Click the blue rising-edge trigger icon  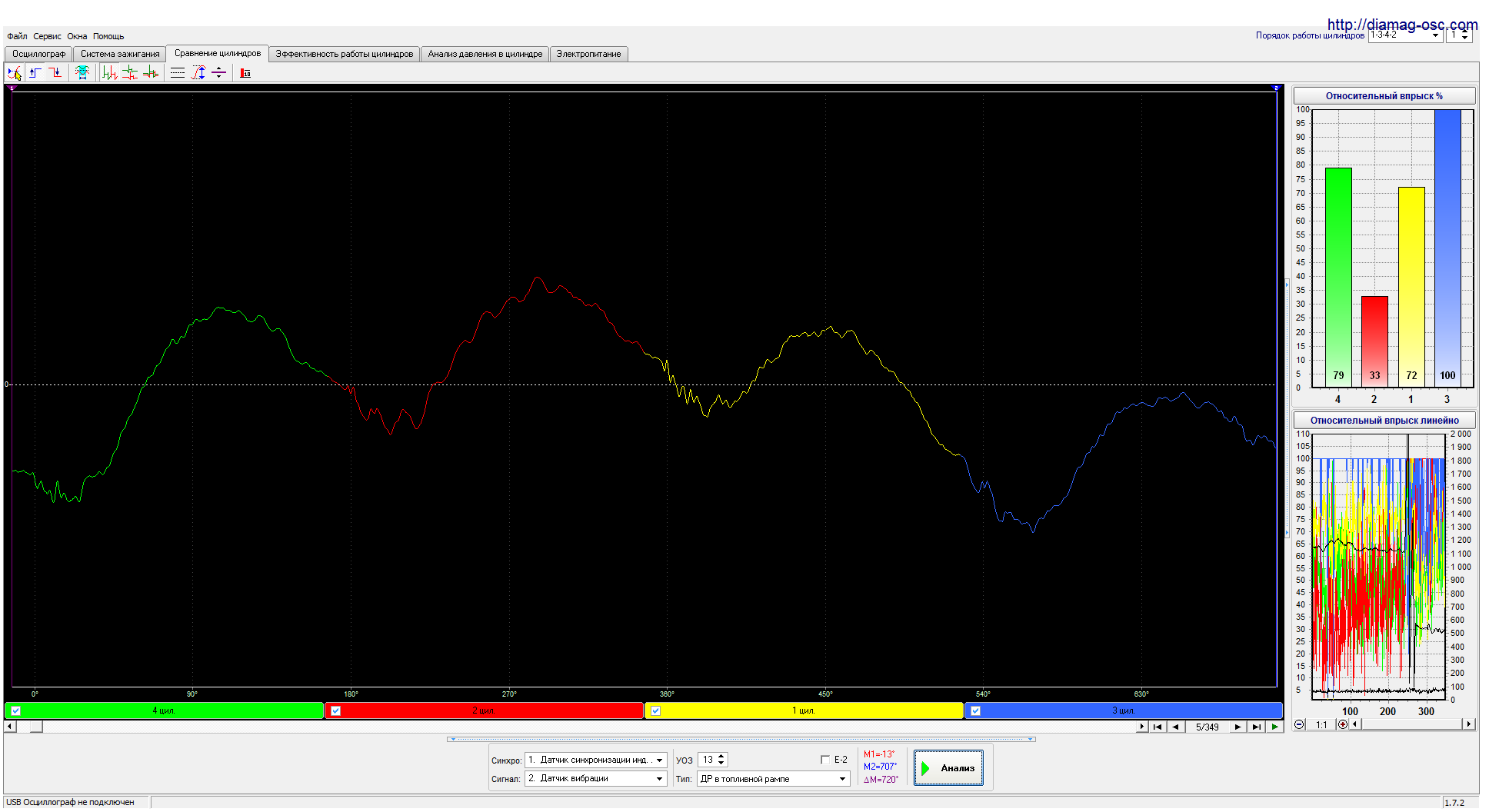35,73
